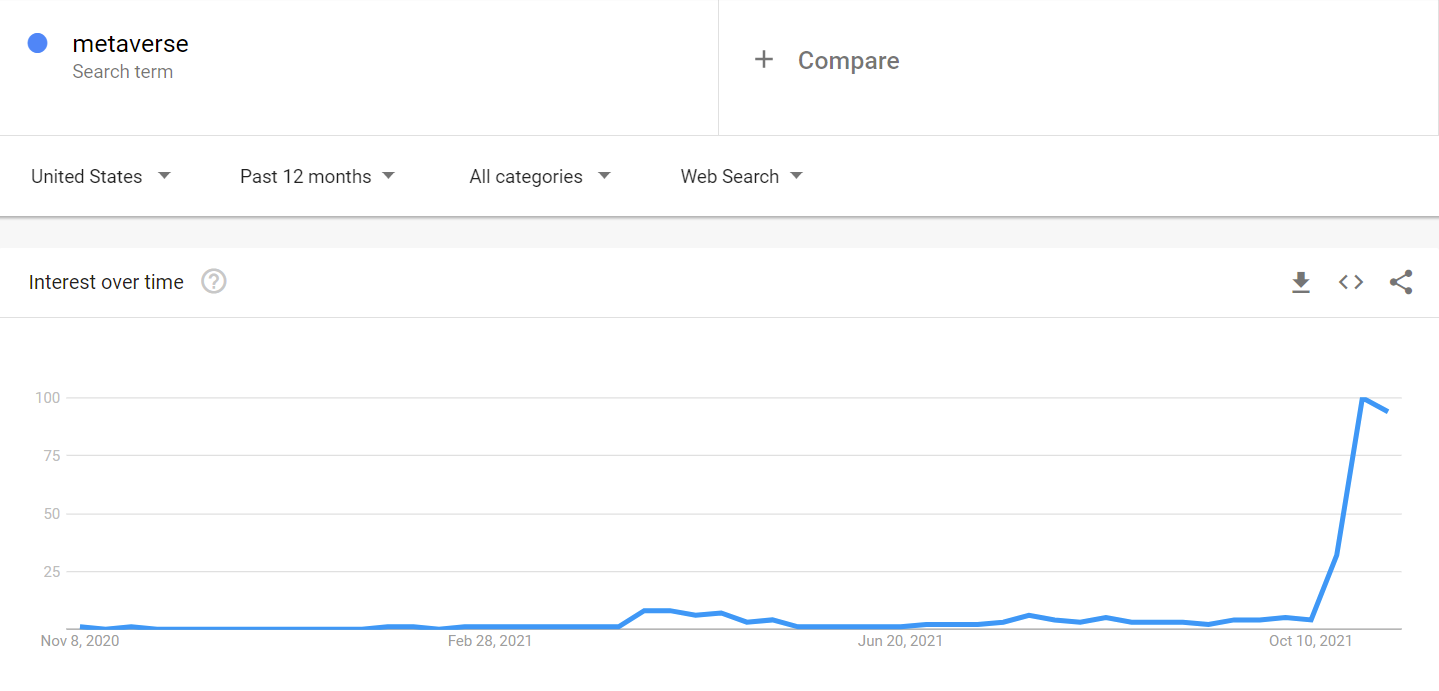Click the 50 y-axis value label
Image resolution: width=1439 pixels, height=691 pixels.
tap(49, 514)
